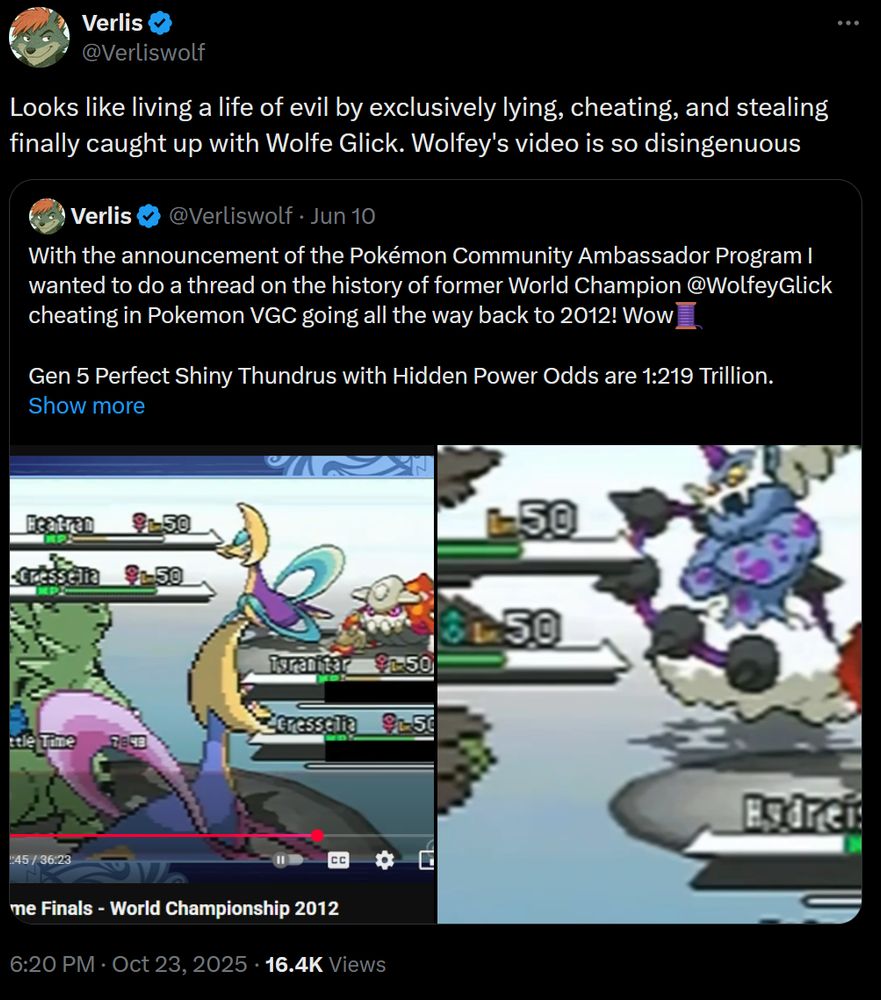881x1000 pixels.
Task: Open the shiny Thundurus close-up image
Action: [649, 684]
